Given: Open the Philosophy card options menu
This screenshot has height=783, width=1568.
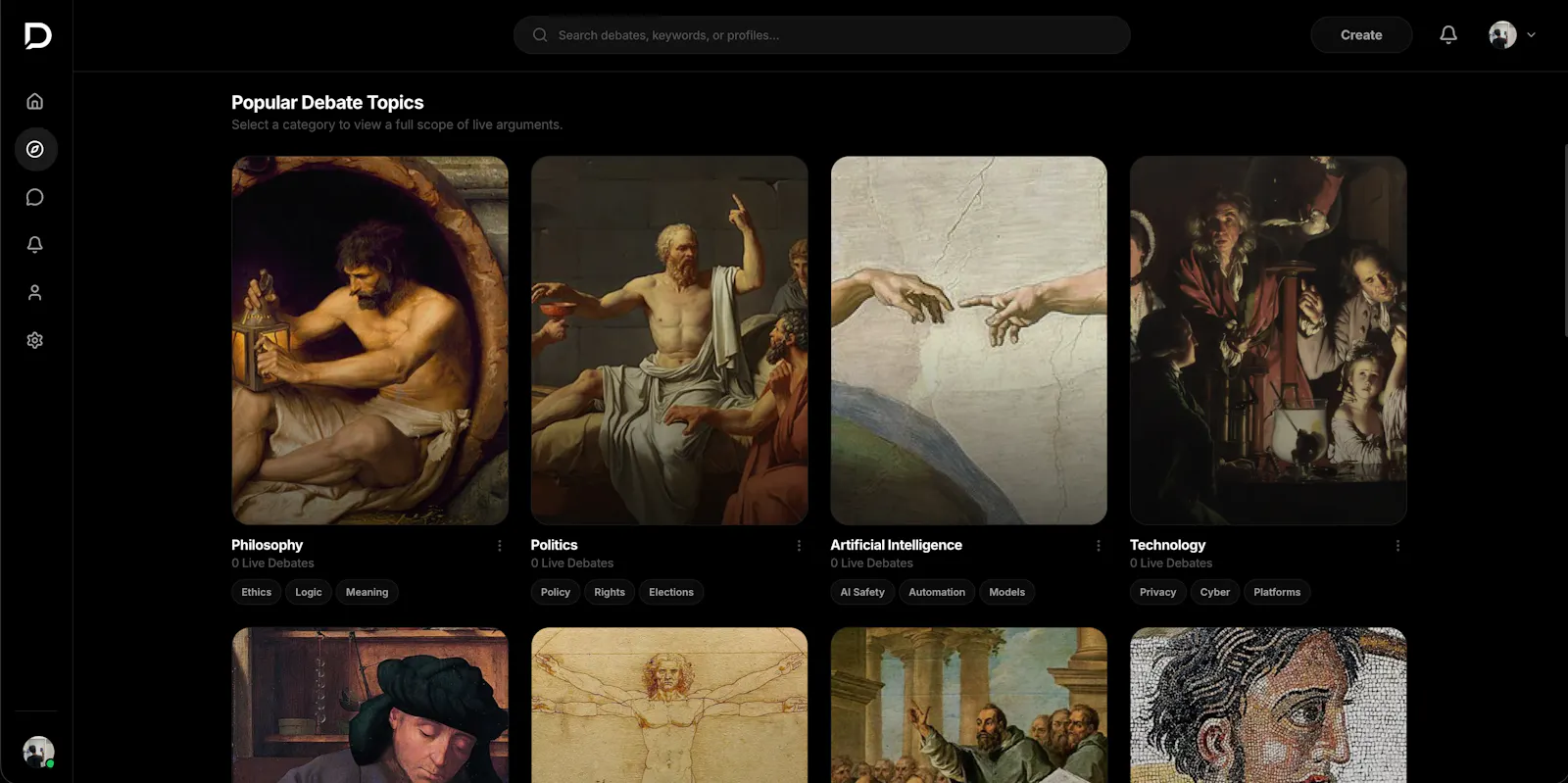Looking at the screenshot, I should (x=500, y=546).
